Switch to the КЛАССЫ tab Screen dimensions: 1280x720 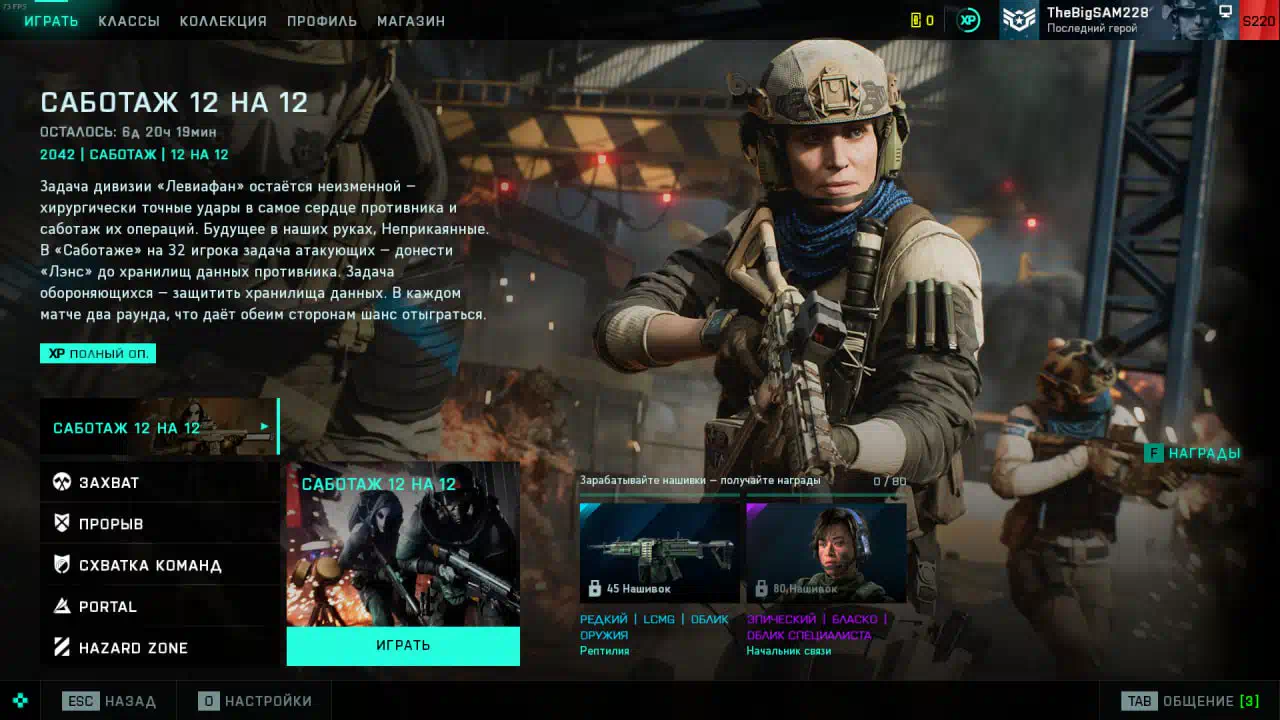pyautogui.click(x=129, y=21)
